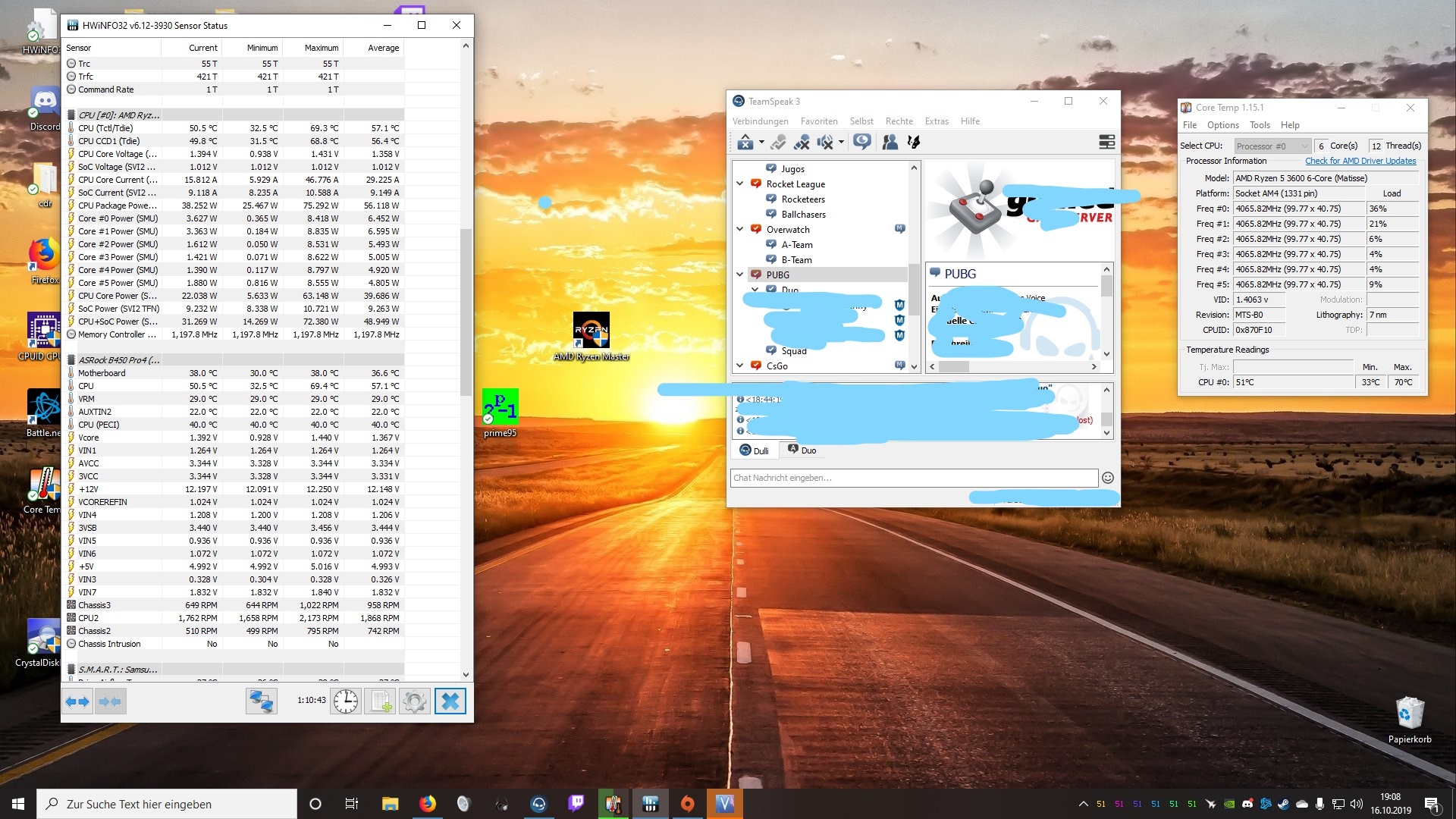
Task: Open TeamSpeak Favoriten menu
Action: click(819, 121)
